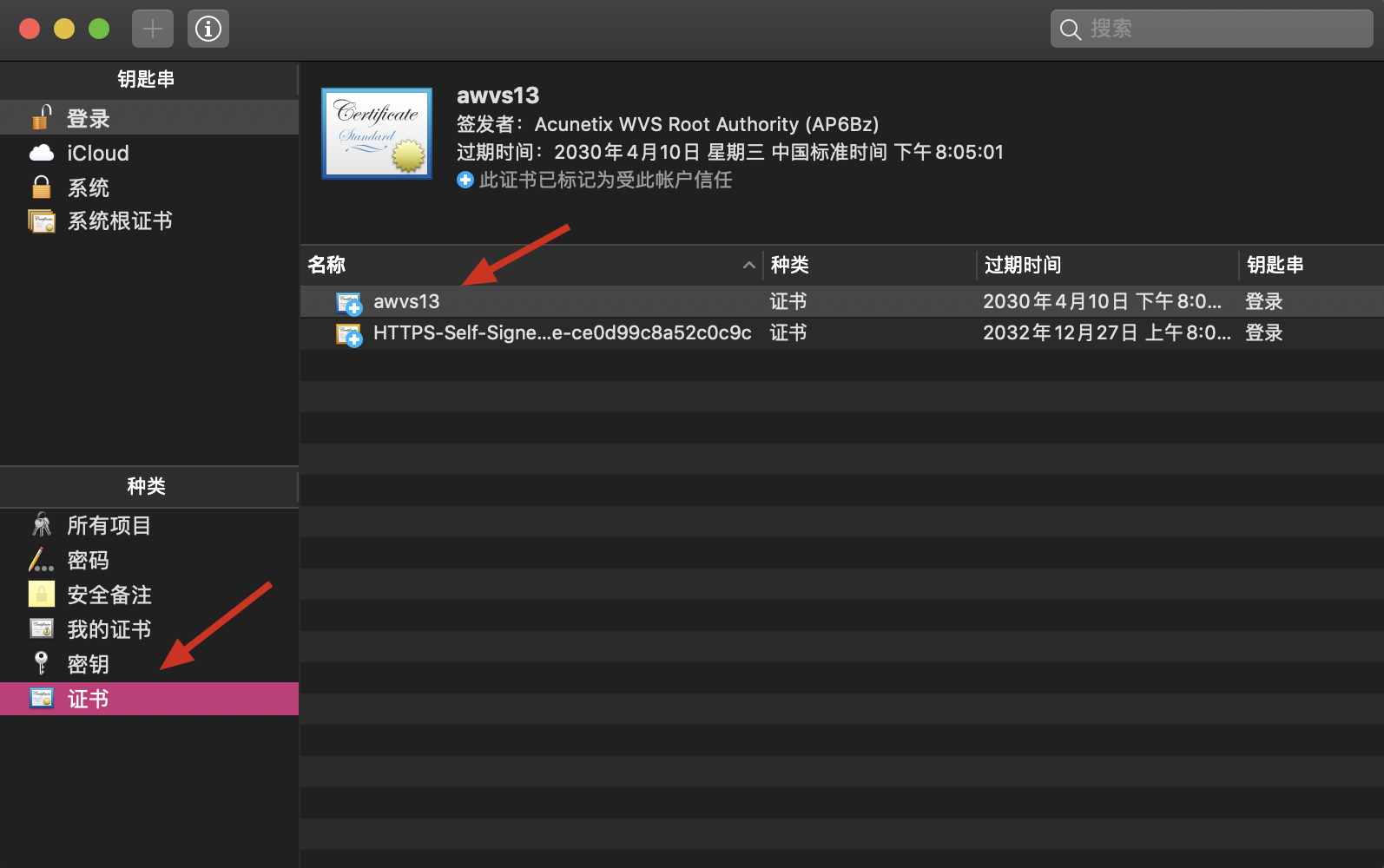Click 登录 keychain cell in HTTPS-Self-Signed row
This screenshot has height=868, width=1384.
[1264, 332]
